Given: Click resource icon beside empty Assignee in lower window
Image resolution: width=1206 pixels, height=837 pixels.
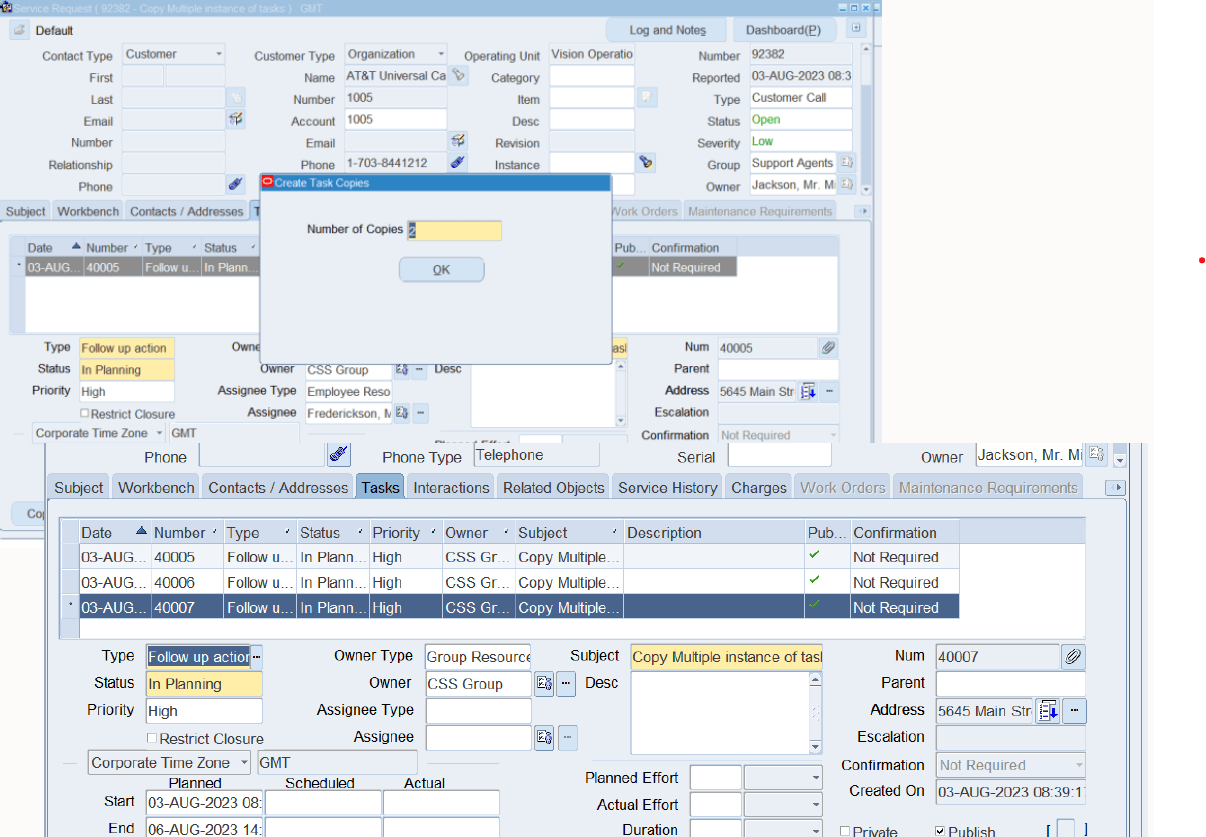Looking at the screenshot, I should [x=544, y=738].
